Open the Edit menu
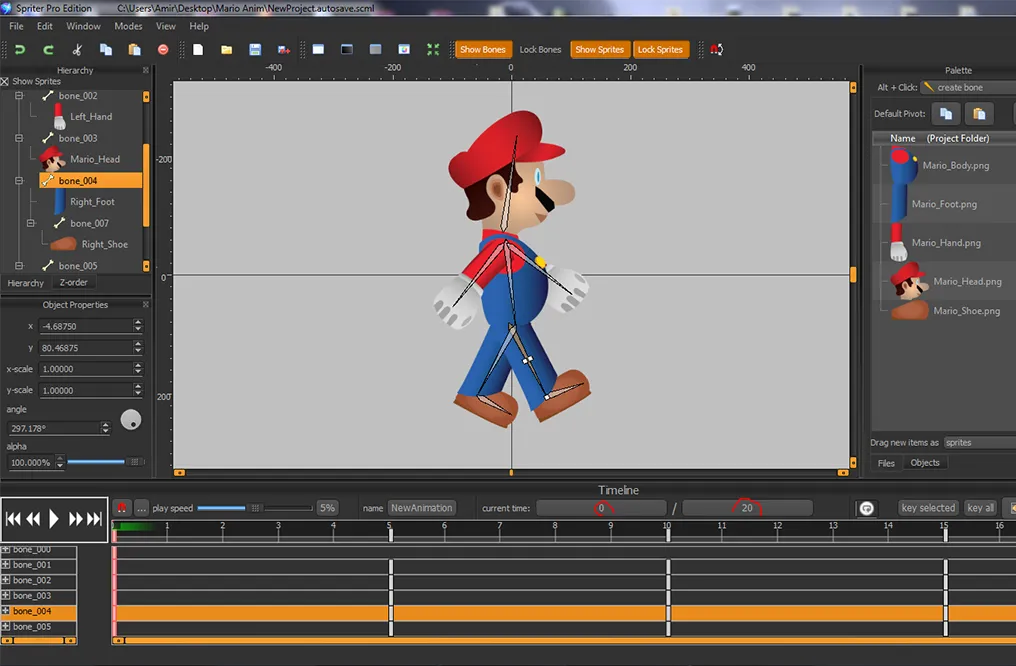The height and width of the screenshot is (666, 1016). click(x=45, y=27)
